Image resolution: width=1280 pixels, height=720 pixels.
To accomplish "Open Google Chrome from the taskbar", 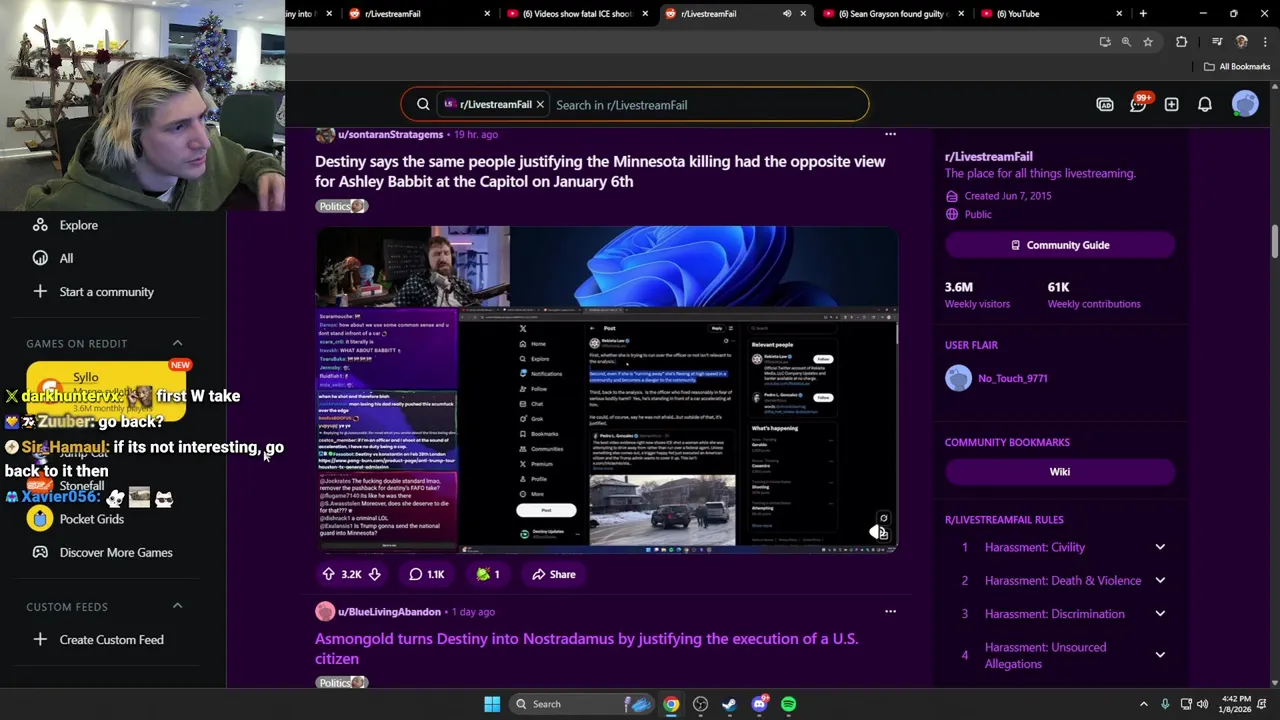I will 671,704.
